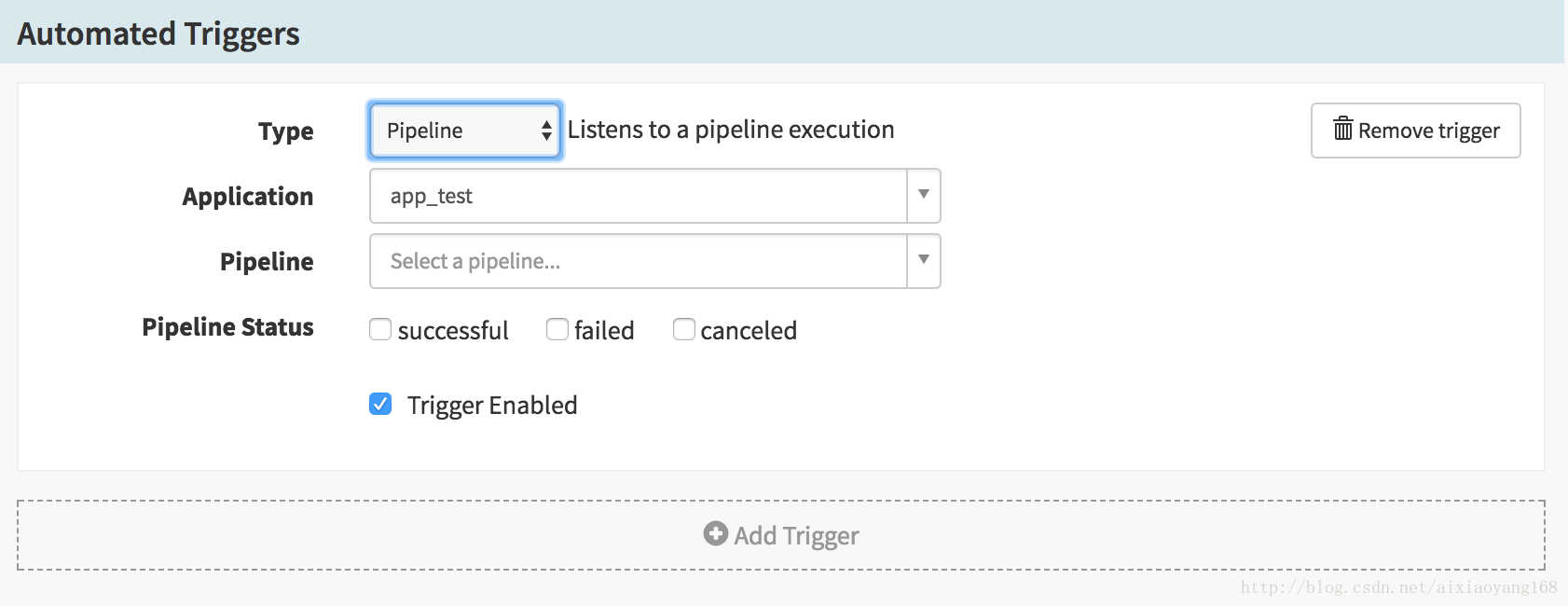This screenshot has width=1568, height=606.
Task: Disable the Trigger Enabled checkbox
Action: [380, 404]
